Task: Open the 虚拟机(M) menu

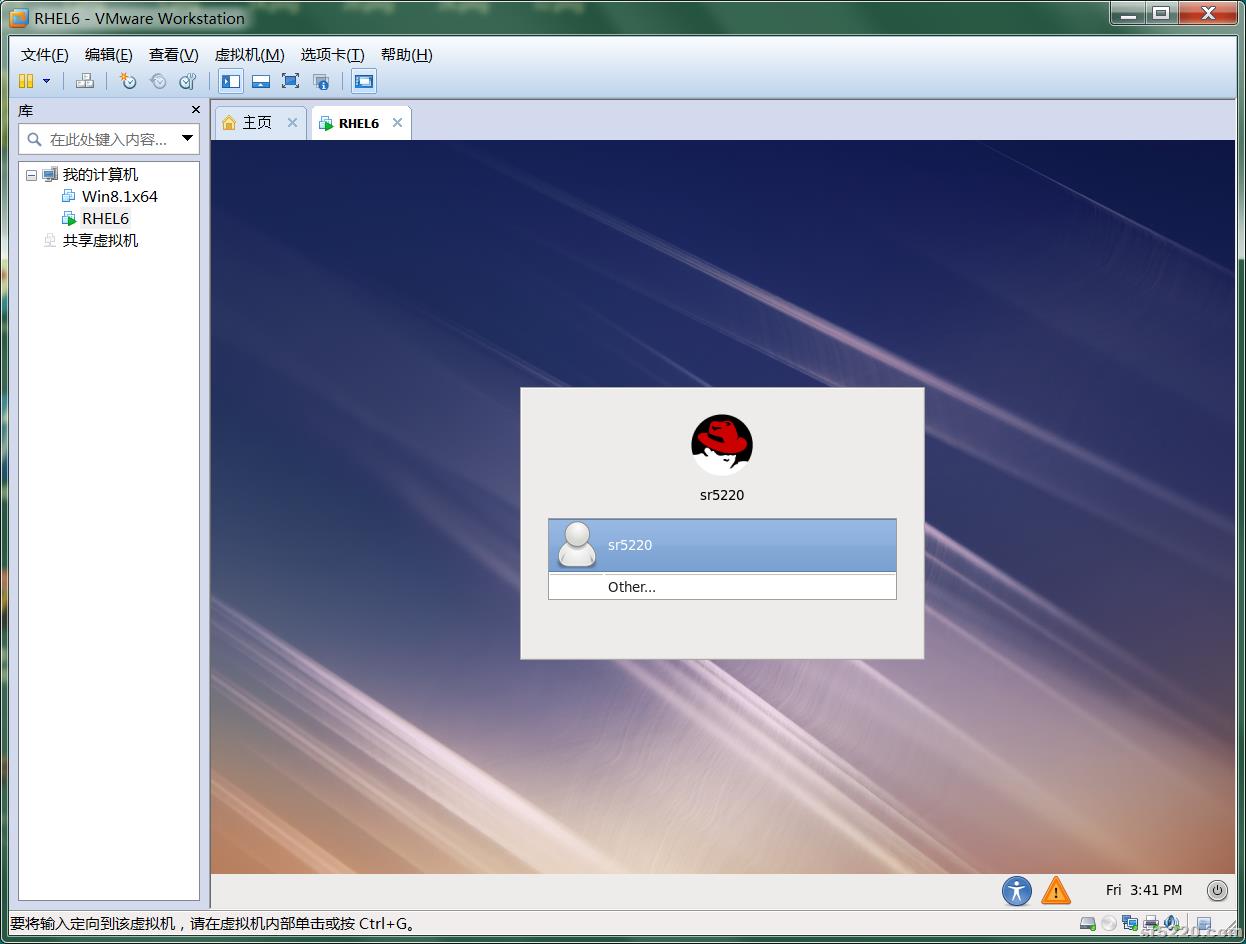Action: [250, 55]
